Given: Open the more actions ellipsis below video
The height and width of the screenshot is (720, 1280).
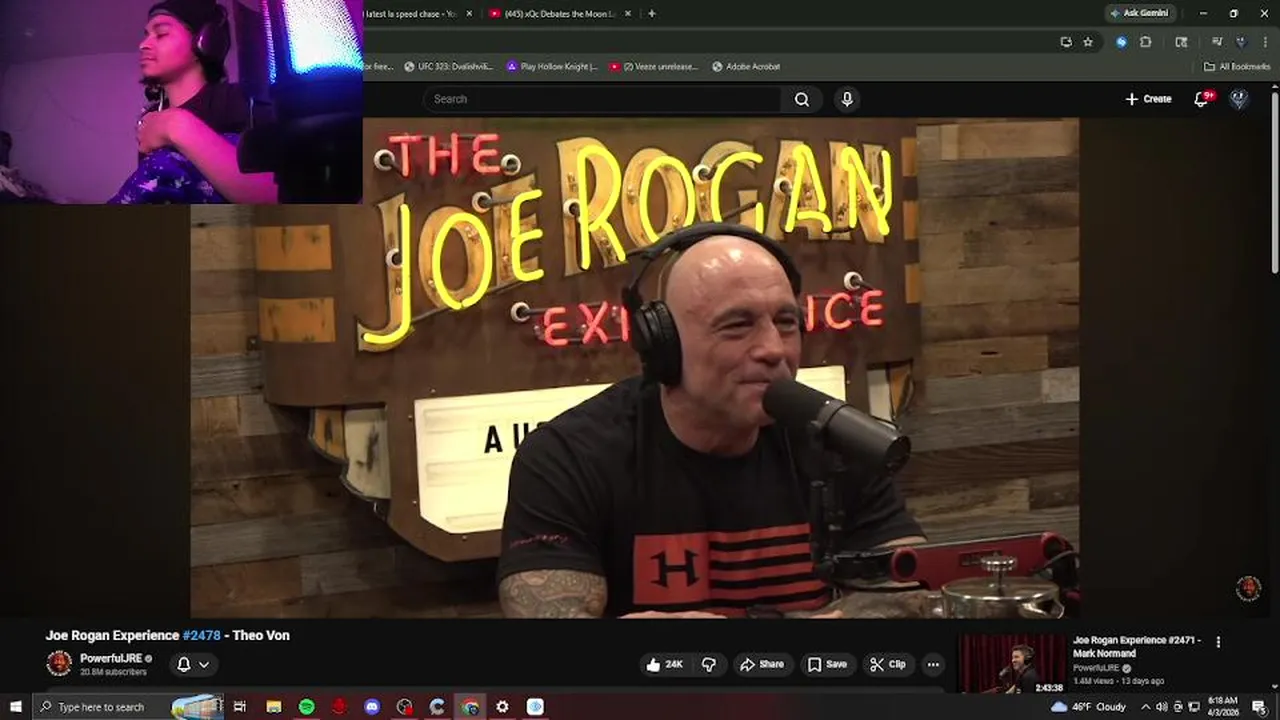Looking at the screenshot, I should click(933, 664).
